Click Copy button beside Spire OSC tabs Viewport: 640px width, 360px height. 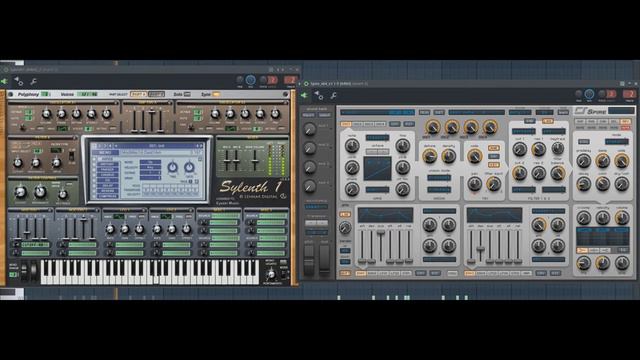click(x=394, y=124)
